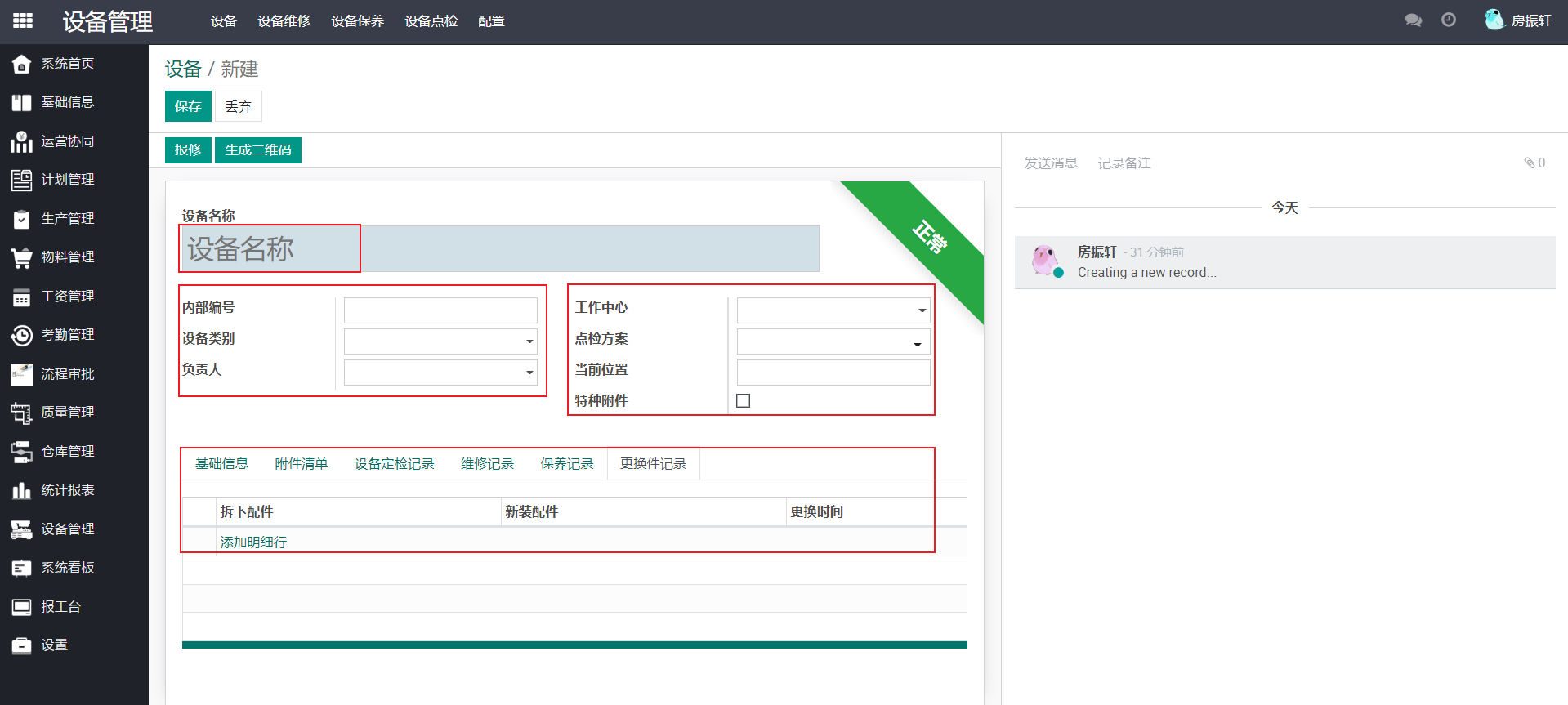Screen dimensions: 1568x705
Task: Open the 设备点检 top menu
Action: tap(431, 21)
